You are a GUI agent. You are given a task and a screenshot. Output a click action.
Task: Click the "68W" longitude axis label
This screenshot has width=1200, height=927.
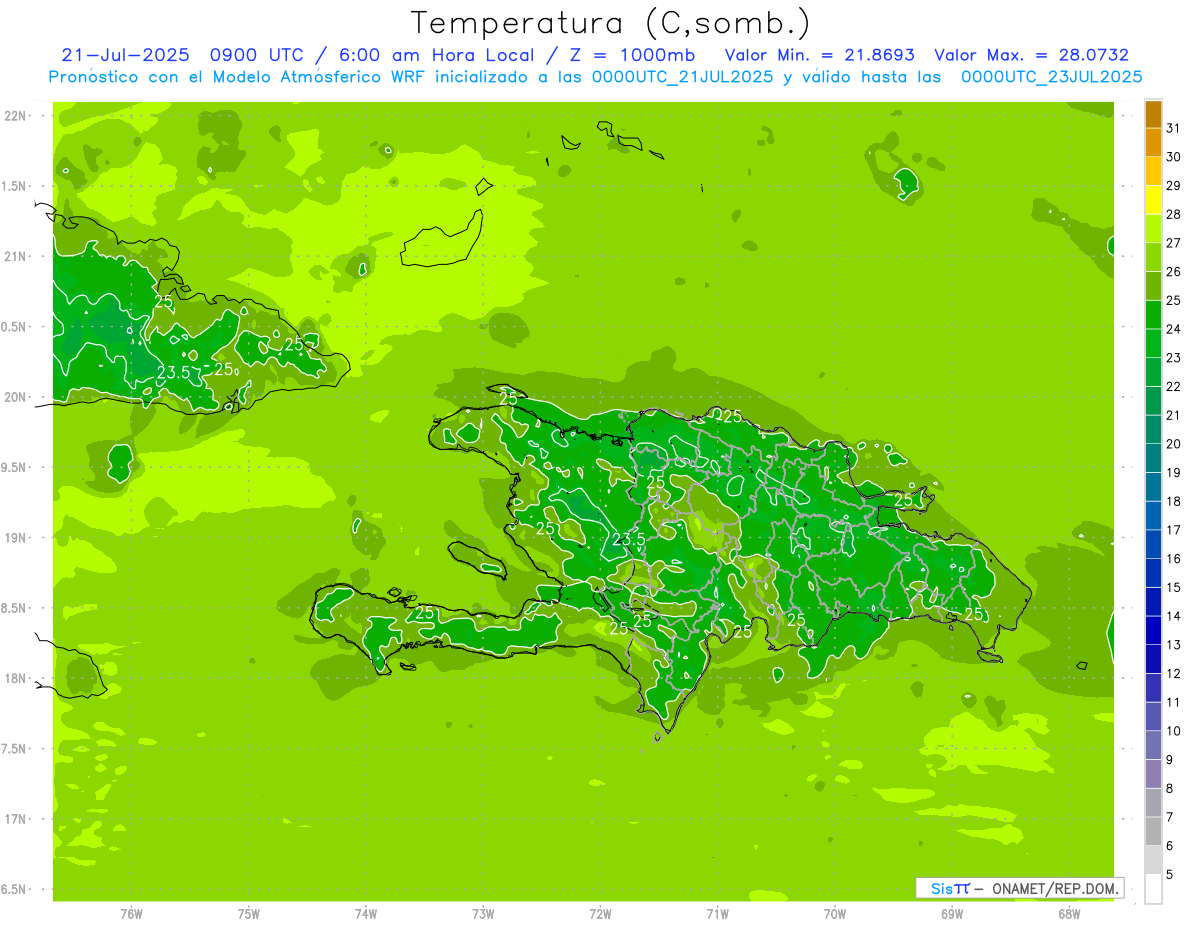coord(1069,913)
